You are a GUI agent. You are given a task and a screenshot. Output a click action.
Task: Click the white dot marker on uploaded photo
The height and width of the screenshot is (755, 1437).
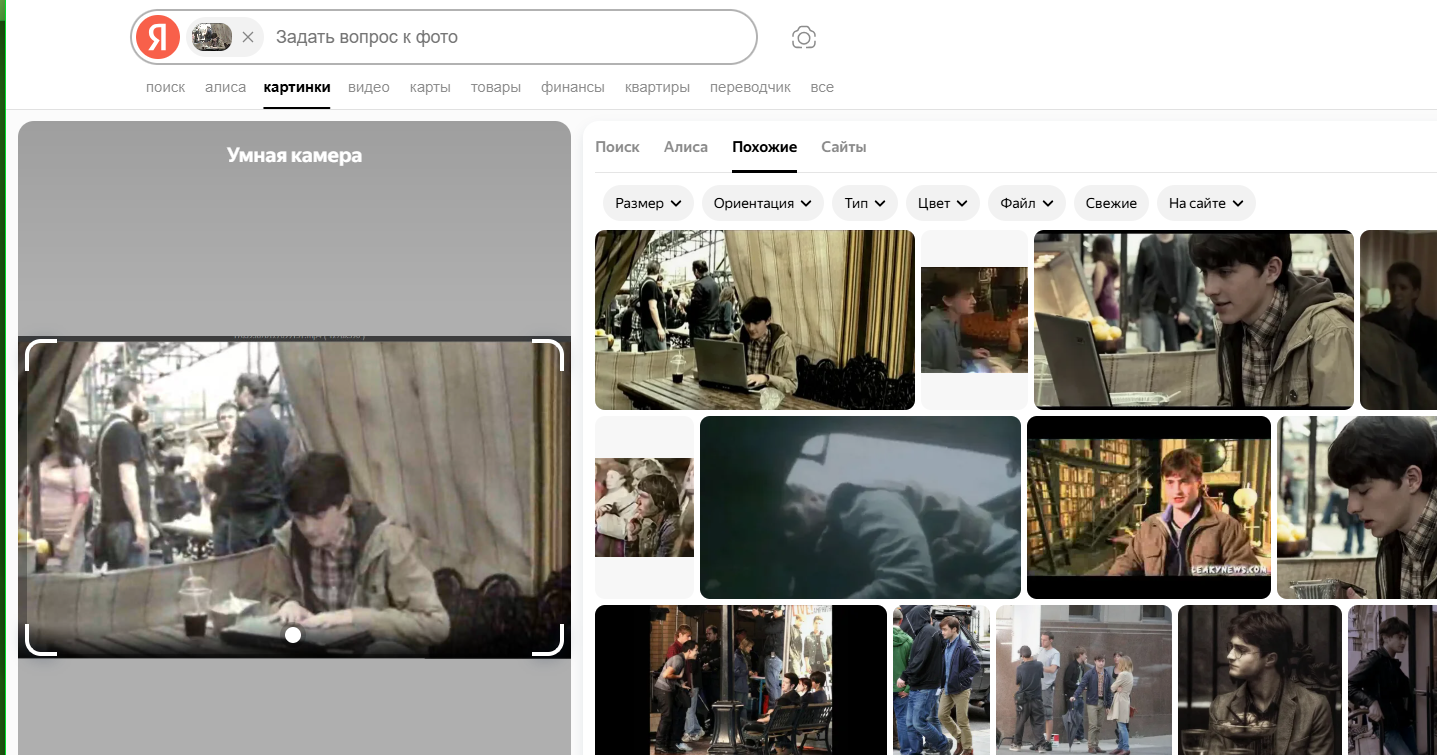click(293, 635)
